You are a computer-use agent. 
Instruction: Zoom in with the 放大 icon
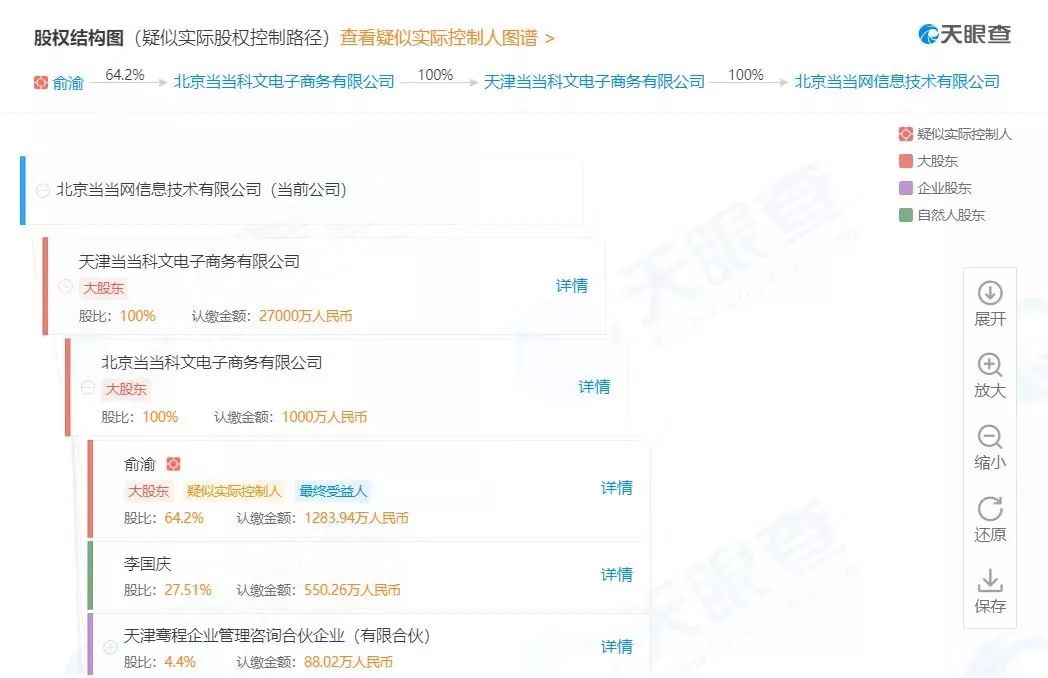[990, 365]
